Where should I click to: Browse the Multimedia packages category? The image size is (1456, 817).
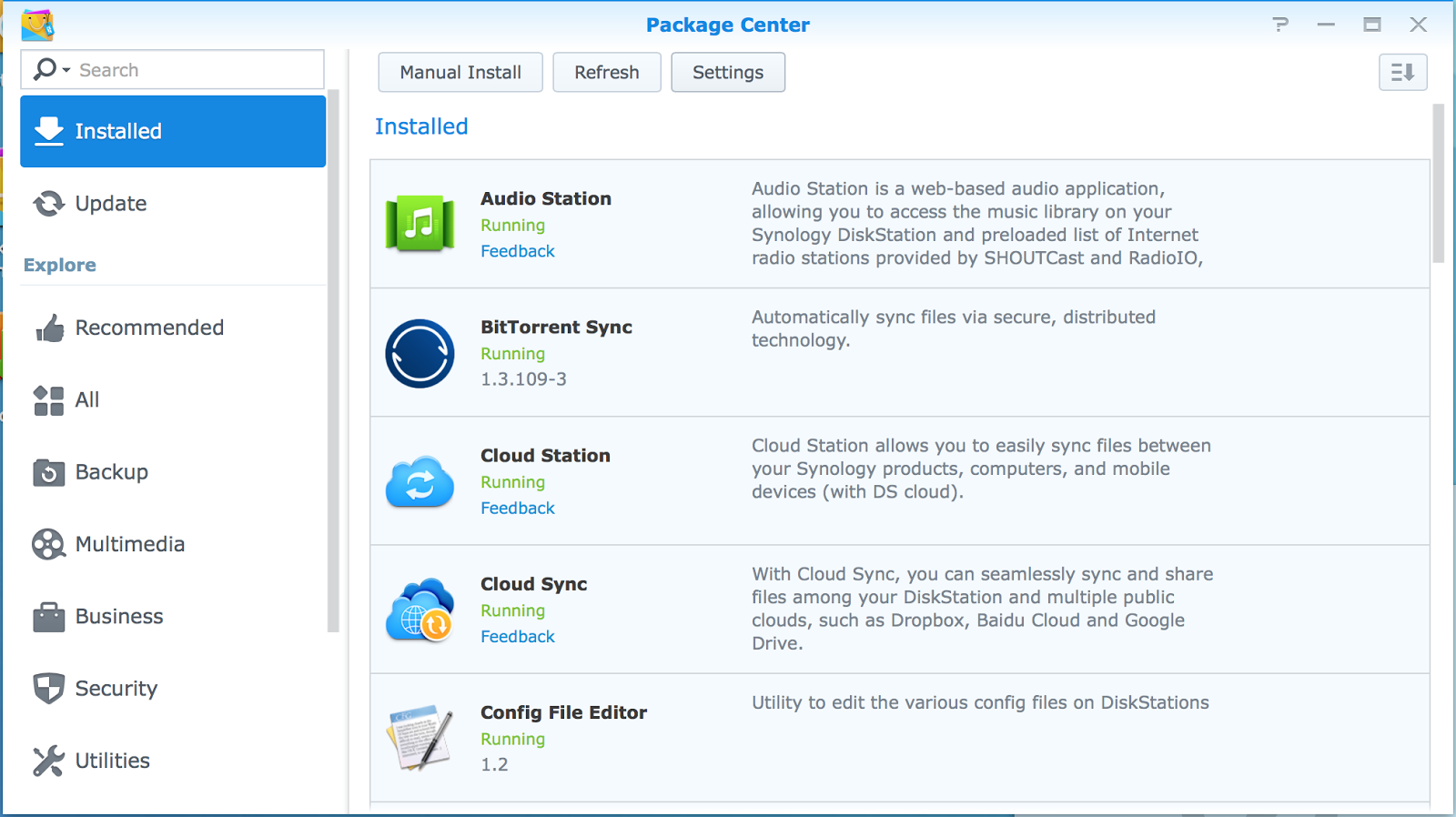[x=173, y=544]
